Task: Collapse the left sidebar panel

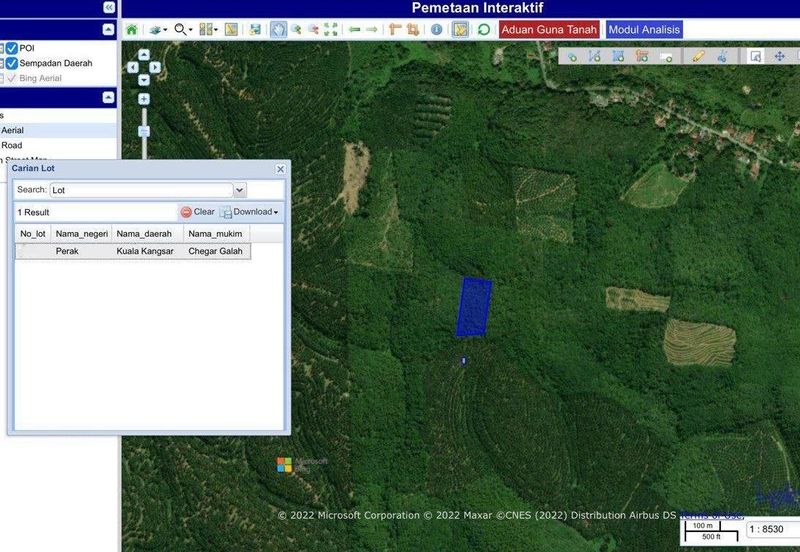Action: 109,7
